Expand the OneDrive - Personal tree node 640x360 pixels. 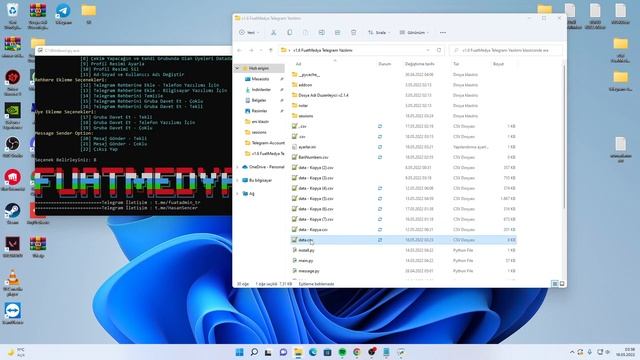coord(238,167)
